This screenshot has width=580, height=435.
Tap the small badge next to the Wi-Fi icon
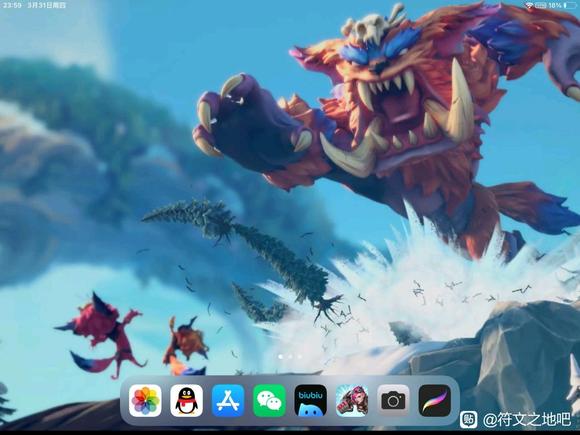540,5
